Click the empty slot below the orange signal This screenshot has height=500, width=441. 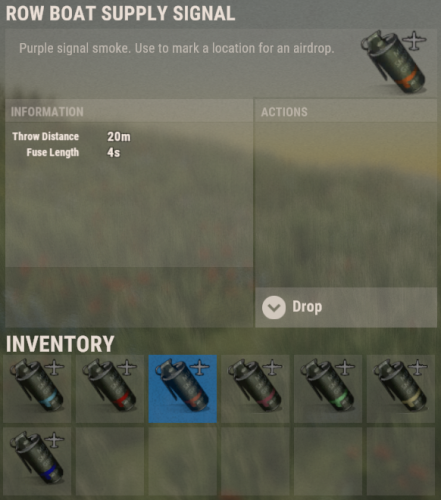coord(183,462)
